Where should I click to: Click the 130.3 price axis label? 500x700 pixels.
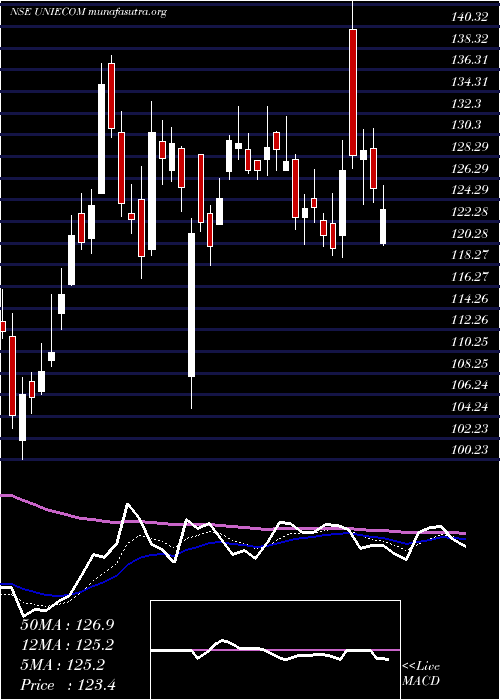pos(466,125)
